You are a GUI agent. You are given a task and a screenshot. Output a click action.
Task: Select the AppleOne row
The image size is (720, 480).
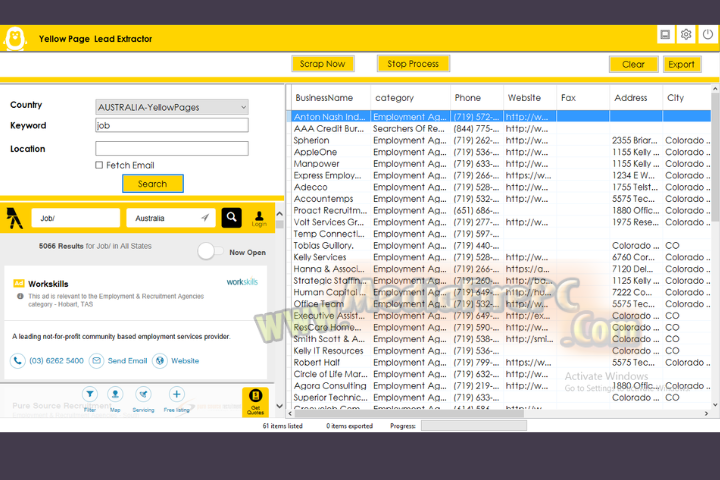pyautogui.click(x=499, y=152)
